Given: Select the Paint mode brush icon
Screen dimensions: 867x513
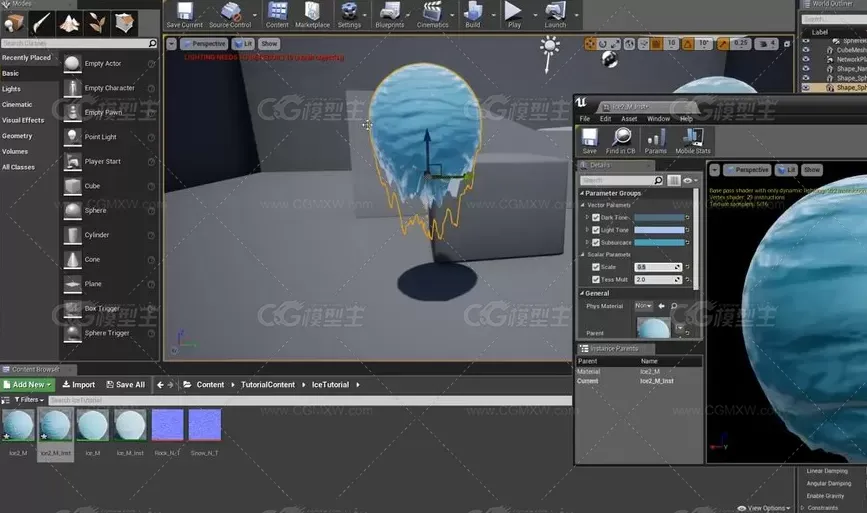Looking at the screenshot, I should (x=41, y=23).
